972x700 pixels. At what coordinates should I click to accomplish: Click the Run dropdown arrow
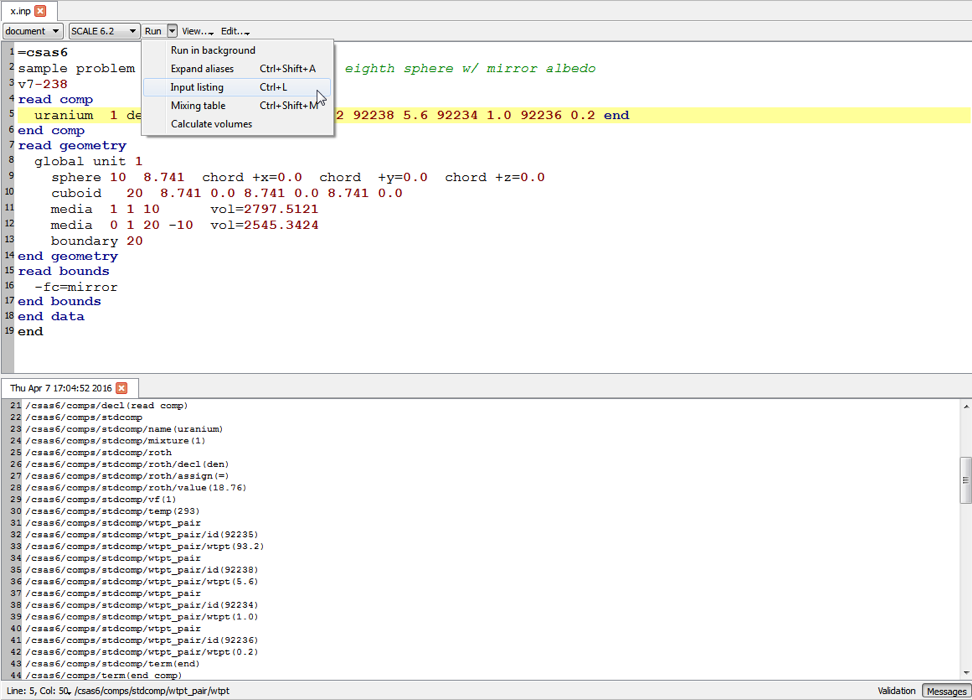click(172, 31)
